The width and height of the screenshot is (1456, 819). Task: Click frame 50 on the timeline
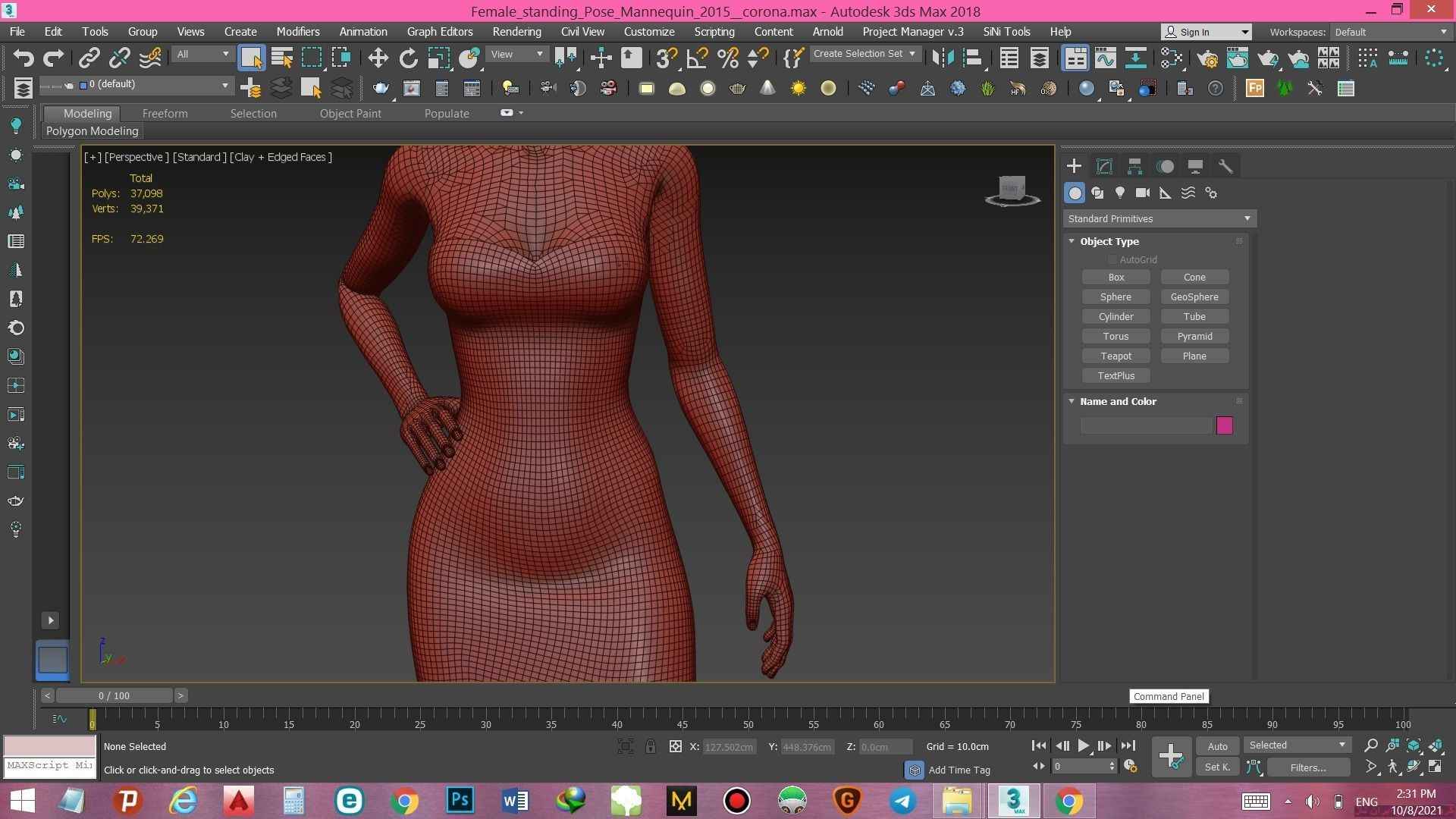point(748,720)
